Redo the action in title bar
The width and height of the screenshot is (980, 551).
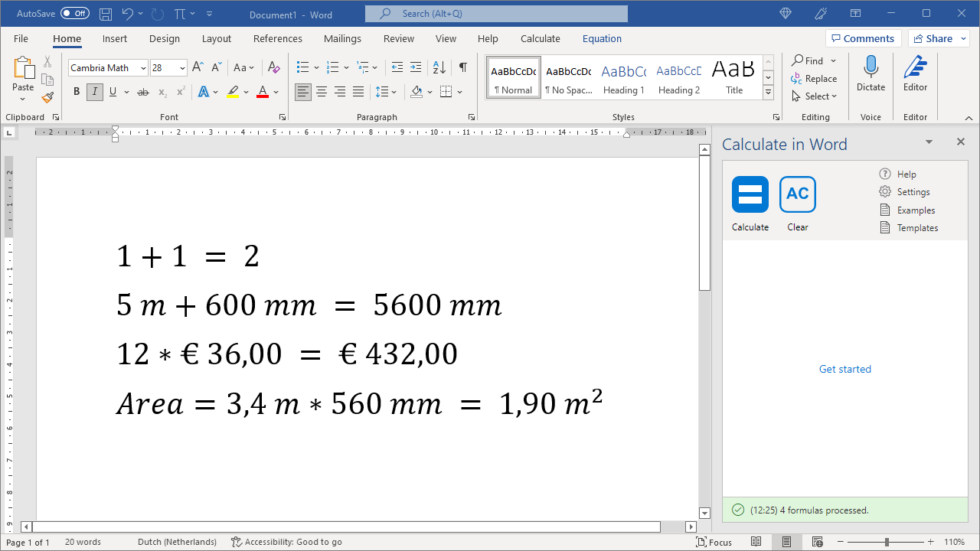coord(158,14)
